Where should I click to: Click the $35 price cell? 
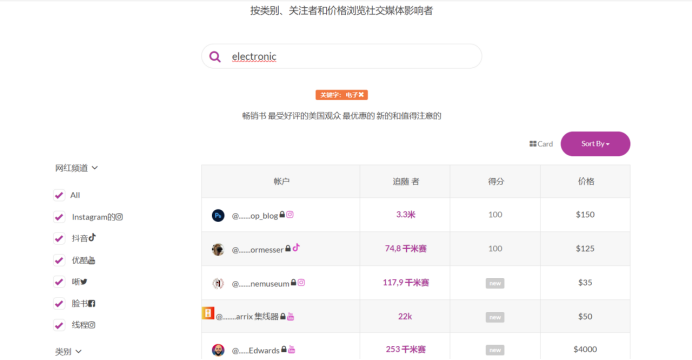[x=585, y=282]
